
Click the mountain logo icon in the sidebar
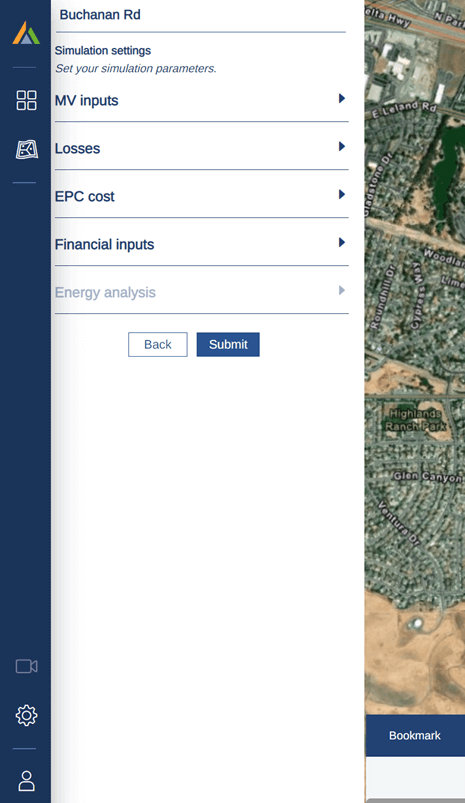coord(26,33)
